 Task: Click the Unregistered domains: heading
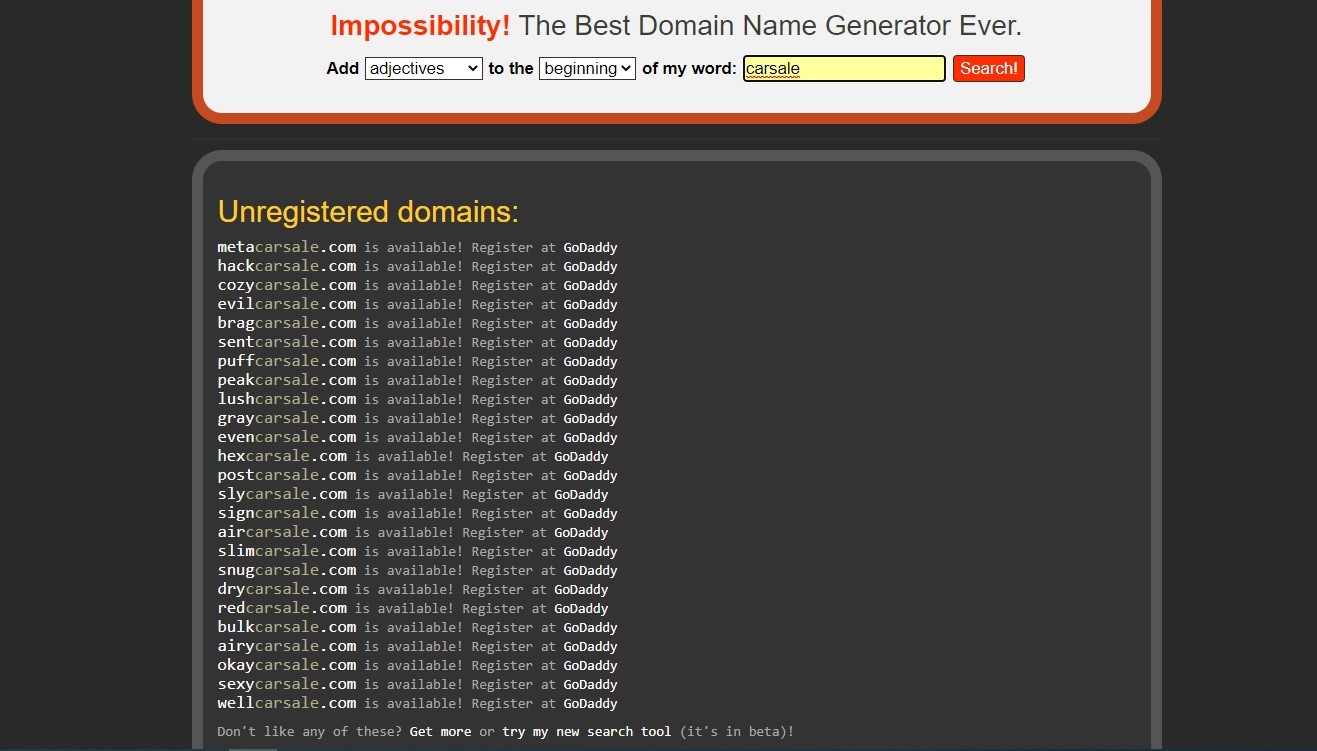click(x=368, y=212)
